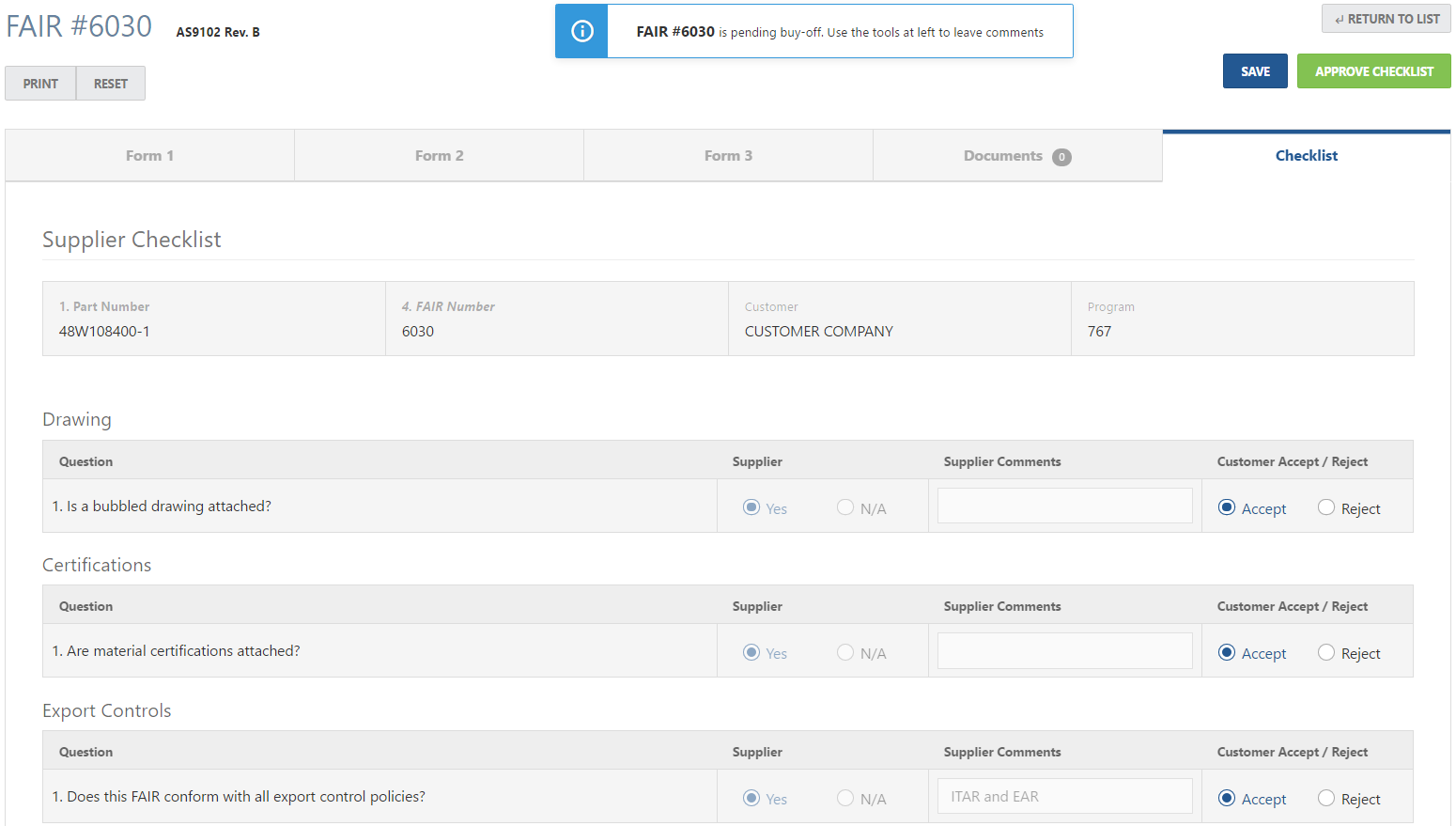Click question about export control policies
Viewport: 1456px width, 826px height.
(239, 796)
